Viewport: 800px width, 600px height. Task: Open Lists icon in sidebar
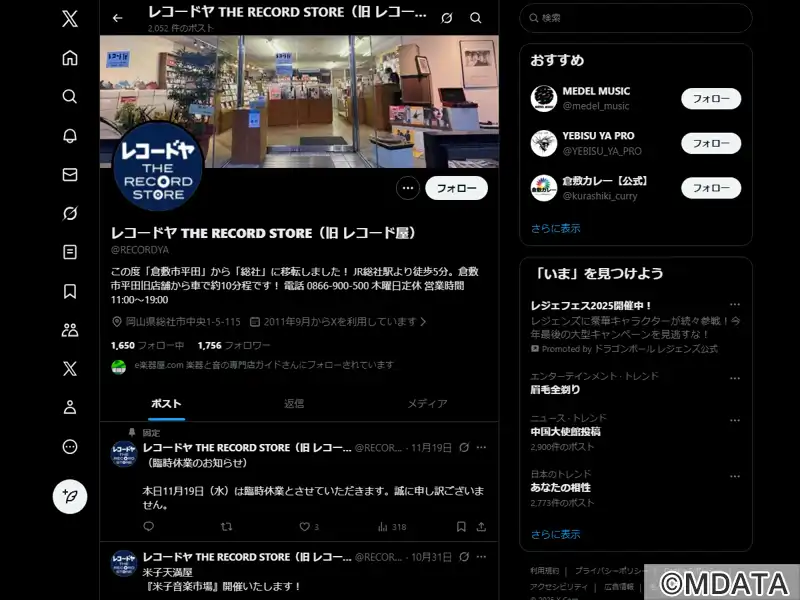click(x=70, y=252)
